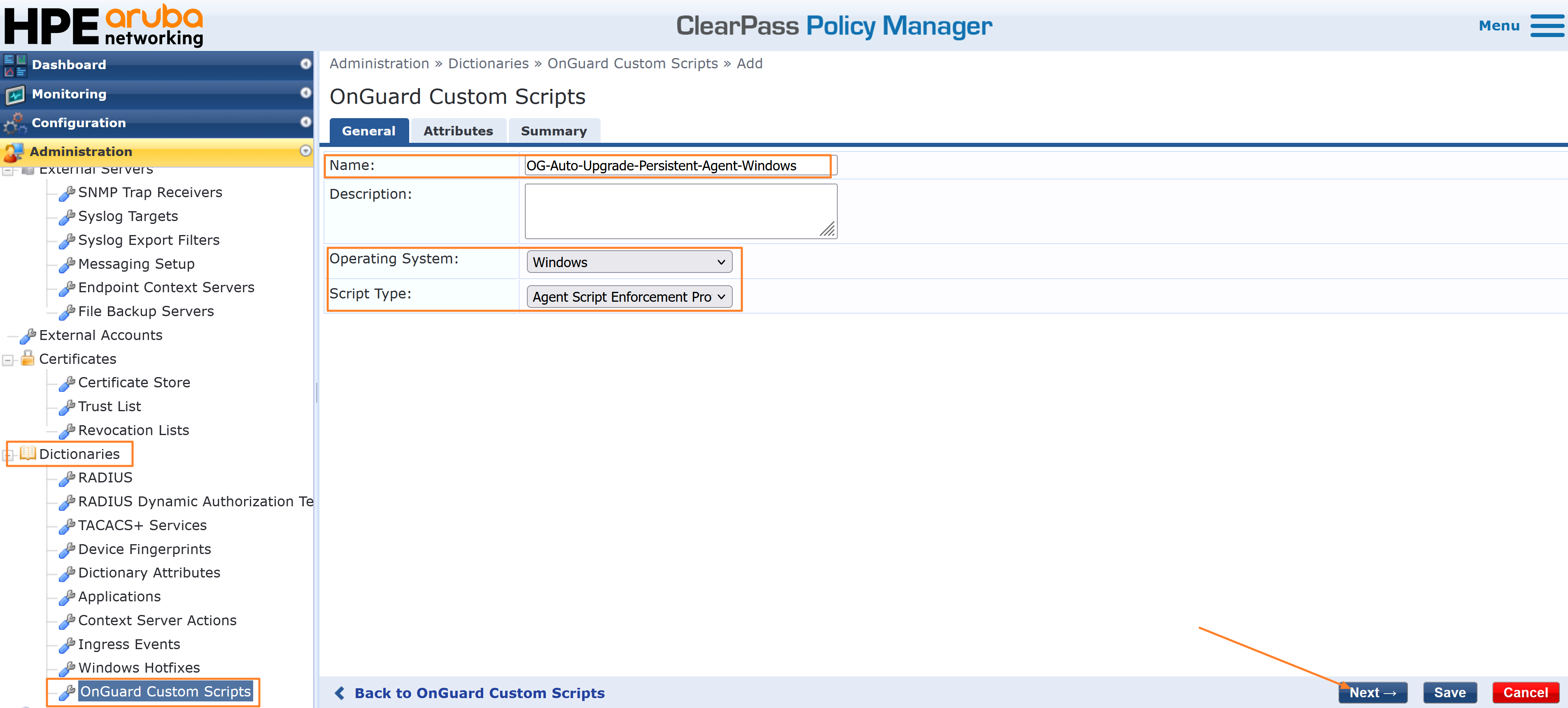Viewport: 1568px width, 708px height.
Task: Click the Administration user icon
Action: pyautogui.click(x=14, y=151)
